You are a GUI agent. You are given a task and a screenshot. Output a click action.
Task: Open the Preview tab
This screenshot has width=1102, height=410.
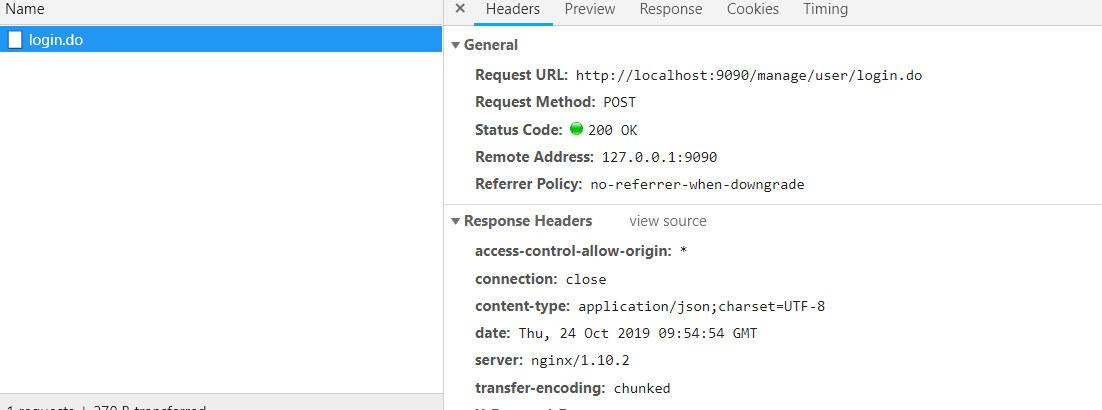coord(590,9)
